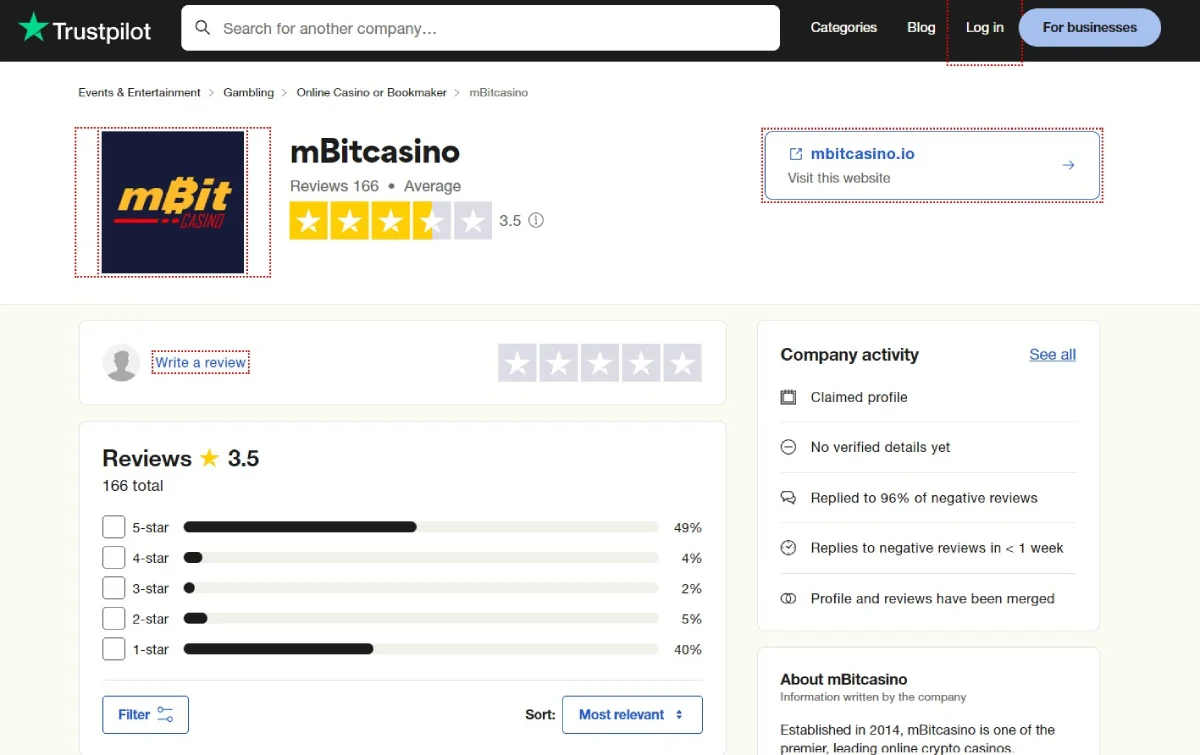Click the info icon next to the 3.5 rating
The width and height of the screenshot is (1200, 755).
tap(536, 220)
